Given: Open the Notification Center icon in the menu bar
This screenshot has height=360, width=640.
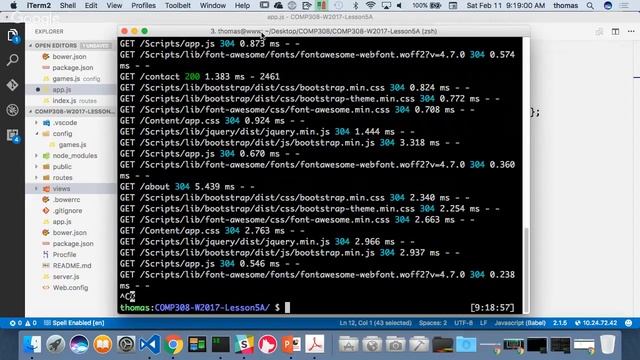Looking at the screenshot, I should coord(624,6).
